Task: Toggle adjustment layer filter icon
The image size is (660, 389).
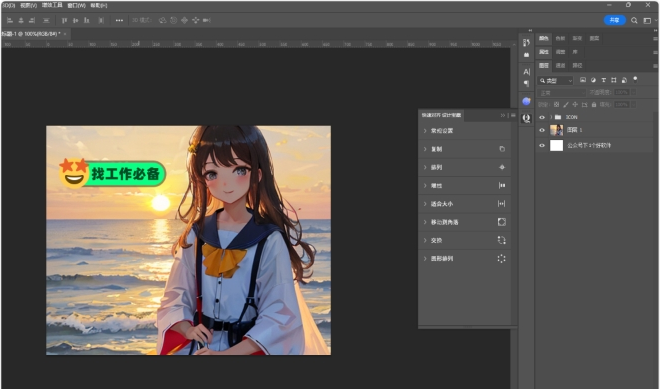Action: pos(593,80)
